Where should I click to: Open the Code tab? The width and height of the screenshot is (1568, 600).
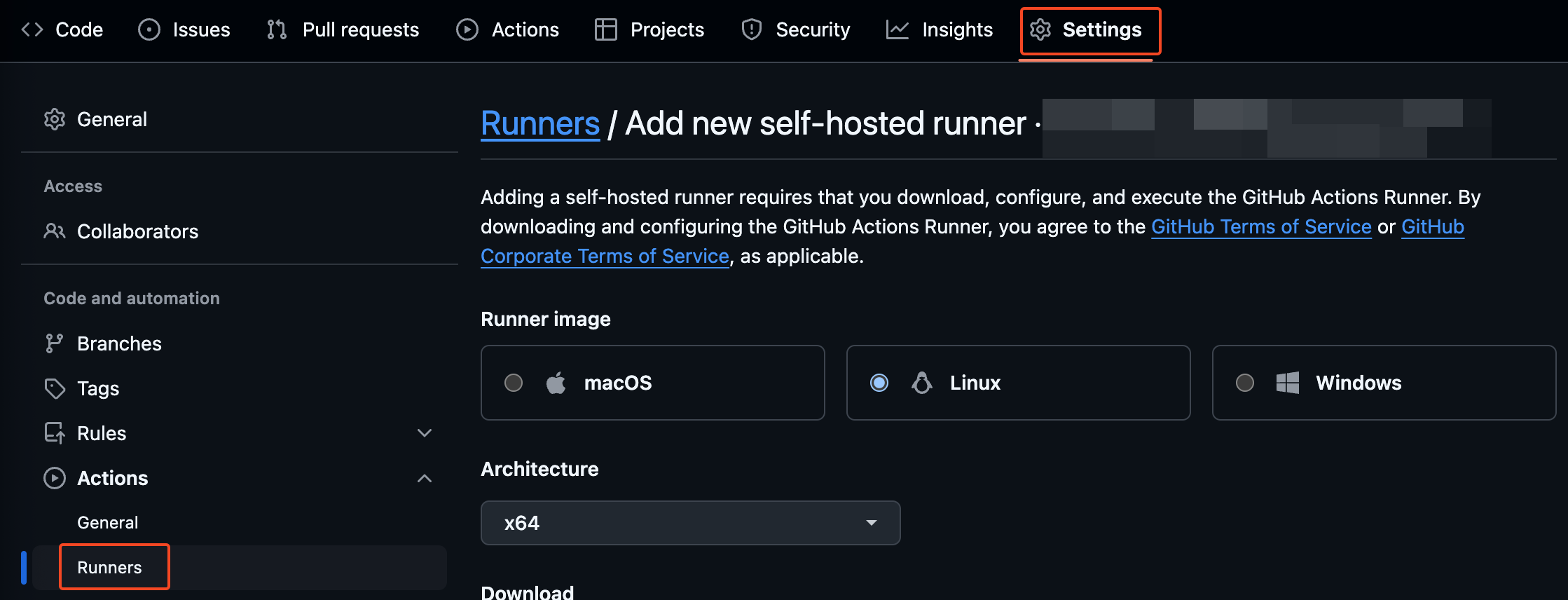click(62, 29)
